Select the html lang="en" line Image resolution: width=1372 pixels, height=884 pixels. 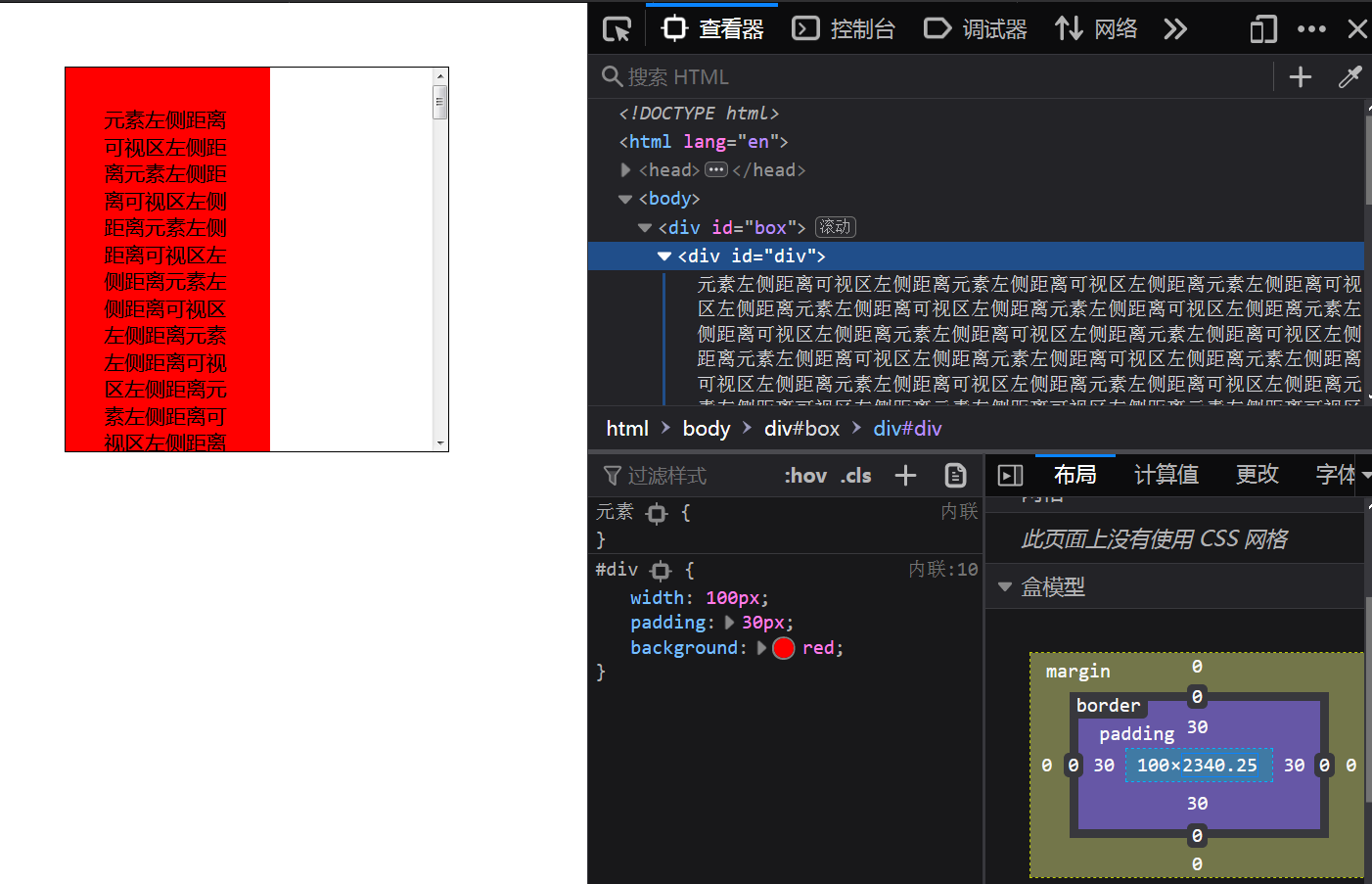click(x=703, y=142)
